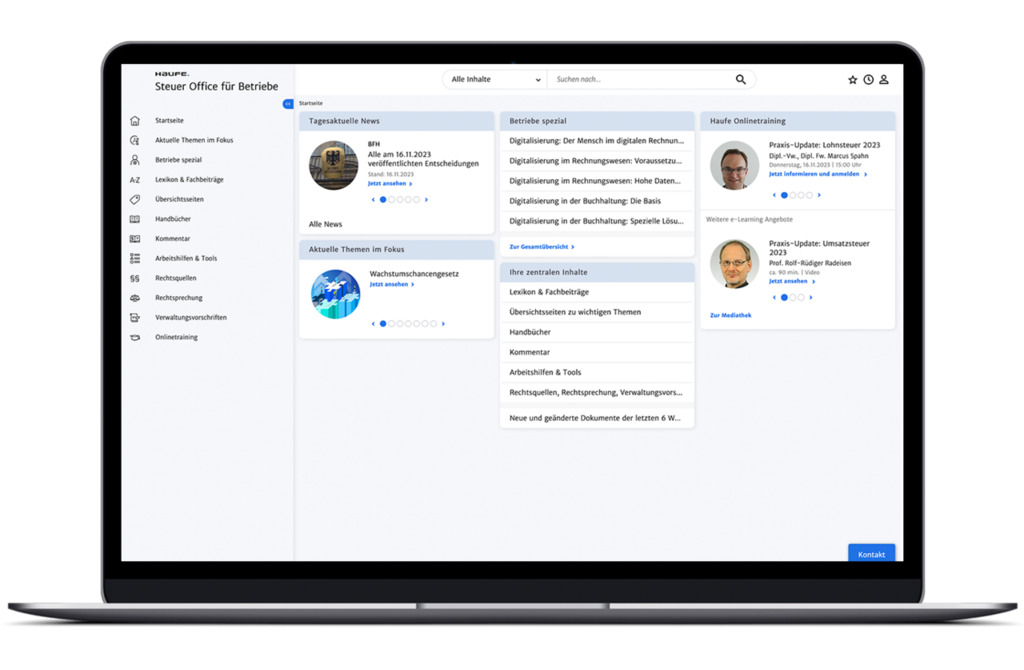Click the Rechtsprechung scales icon
The image size is (1024, 670).
click(x=135, y=298)
